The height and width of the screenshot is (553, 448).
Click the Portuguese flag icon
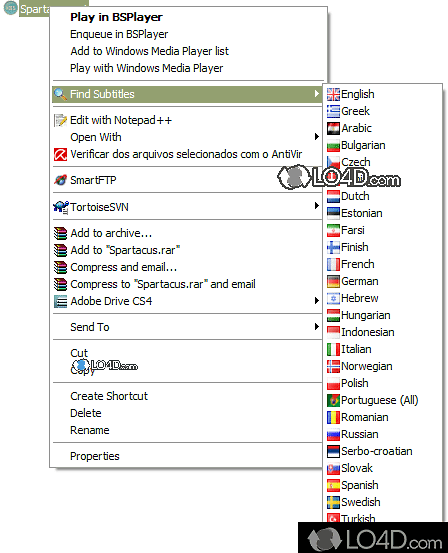click(333, 400)
